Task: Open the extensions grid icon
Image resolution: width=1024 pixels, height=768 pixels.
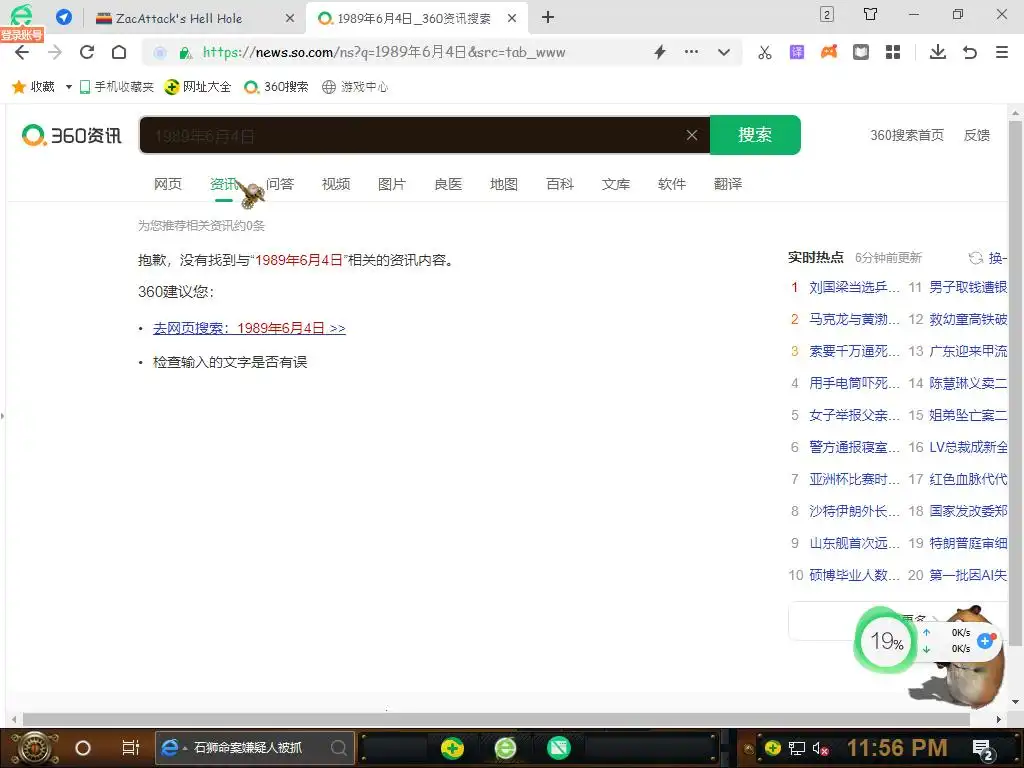Action: (893, 52)
